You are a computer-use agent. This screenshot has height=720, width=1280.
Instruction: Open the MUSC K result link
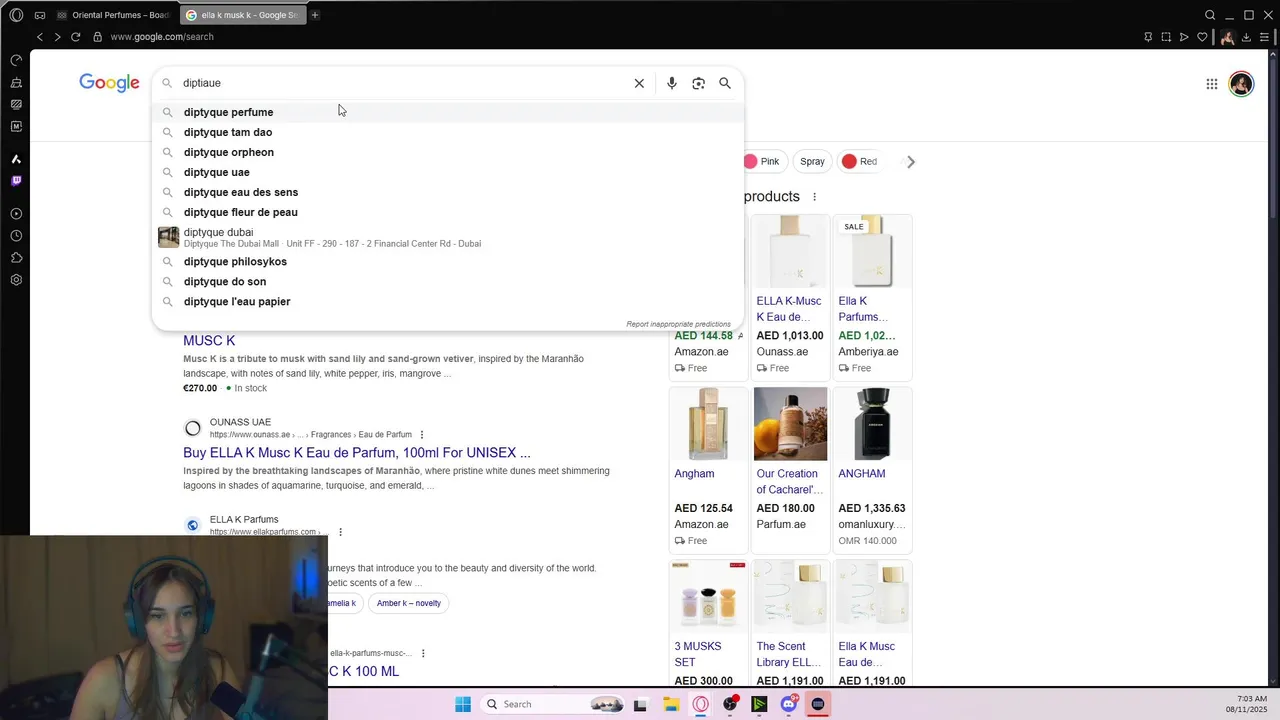pyautogui.click(x=209, y=341)
